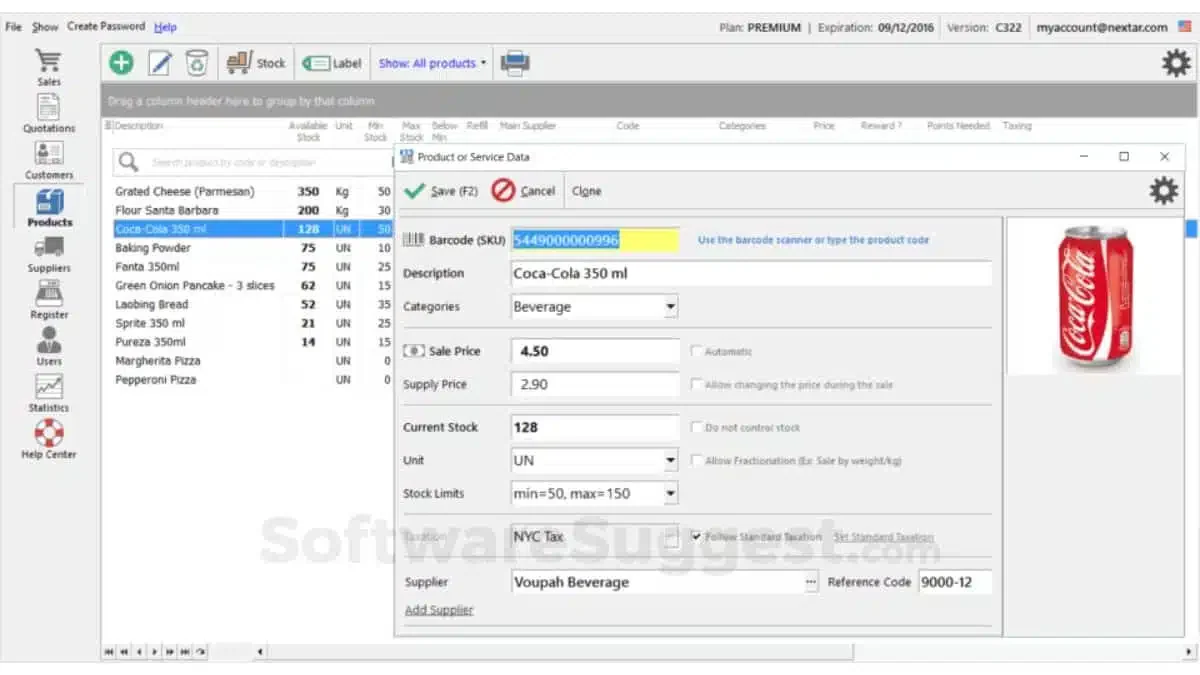
Task: Open the Statistics chart icon
Action: click(x=49, y=386)
